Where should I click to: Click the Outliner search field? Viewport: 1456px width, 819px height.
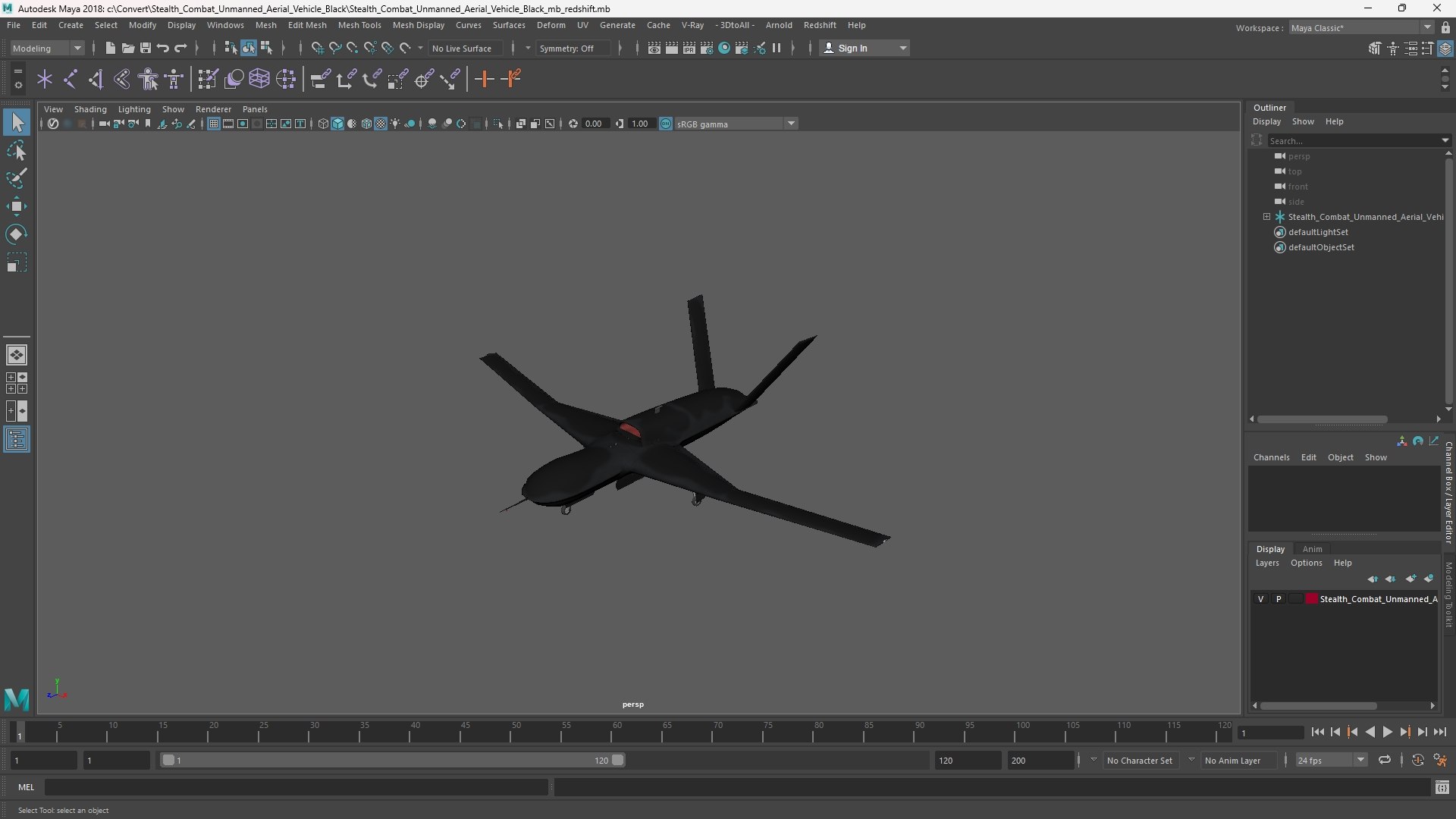pyautogui.click(x=1354, y=140)
